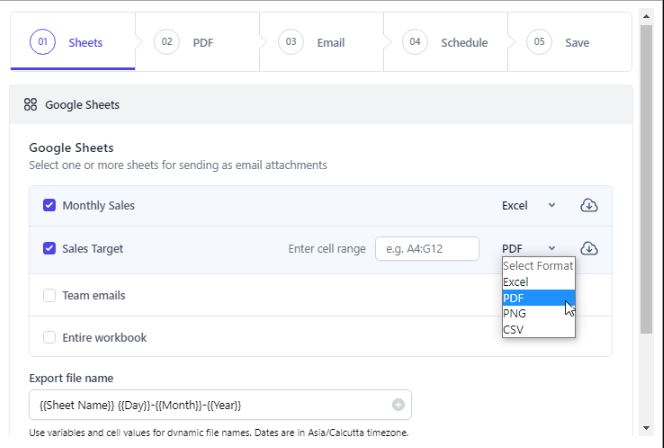Go to the Schedule step tab

pyautogui.click(x=445, y=42)
